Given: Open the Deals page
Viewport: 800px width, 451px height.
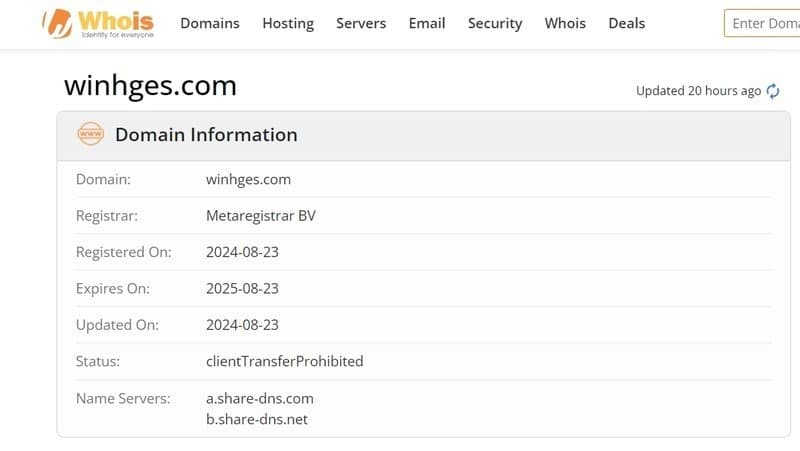Looking at the screenshot, I should point(627,23).
